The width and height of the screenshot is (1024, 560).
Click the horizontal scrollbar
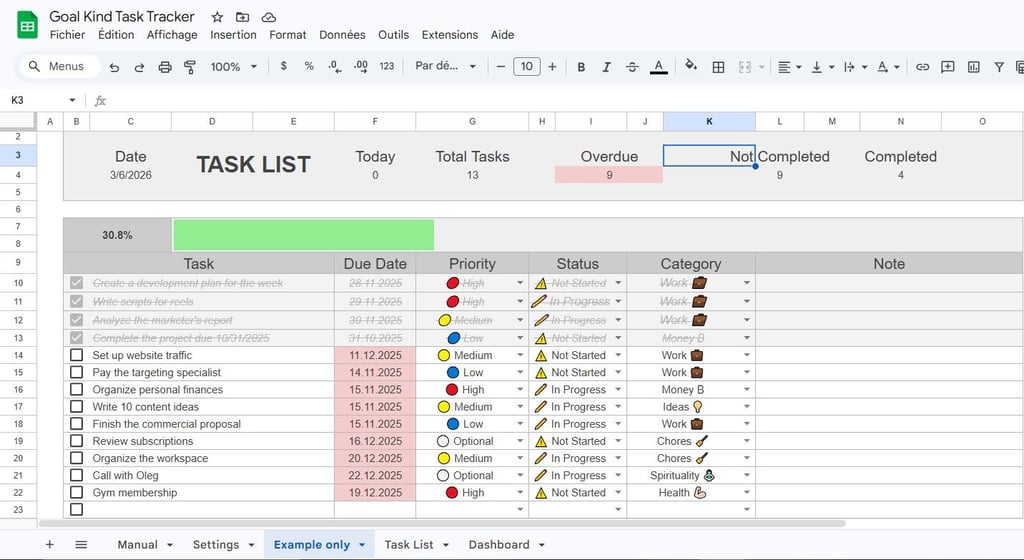(442, 523)
